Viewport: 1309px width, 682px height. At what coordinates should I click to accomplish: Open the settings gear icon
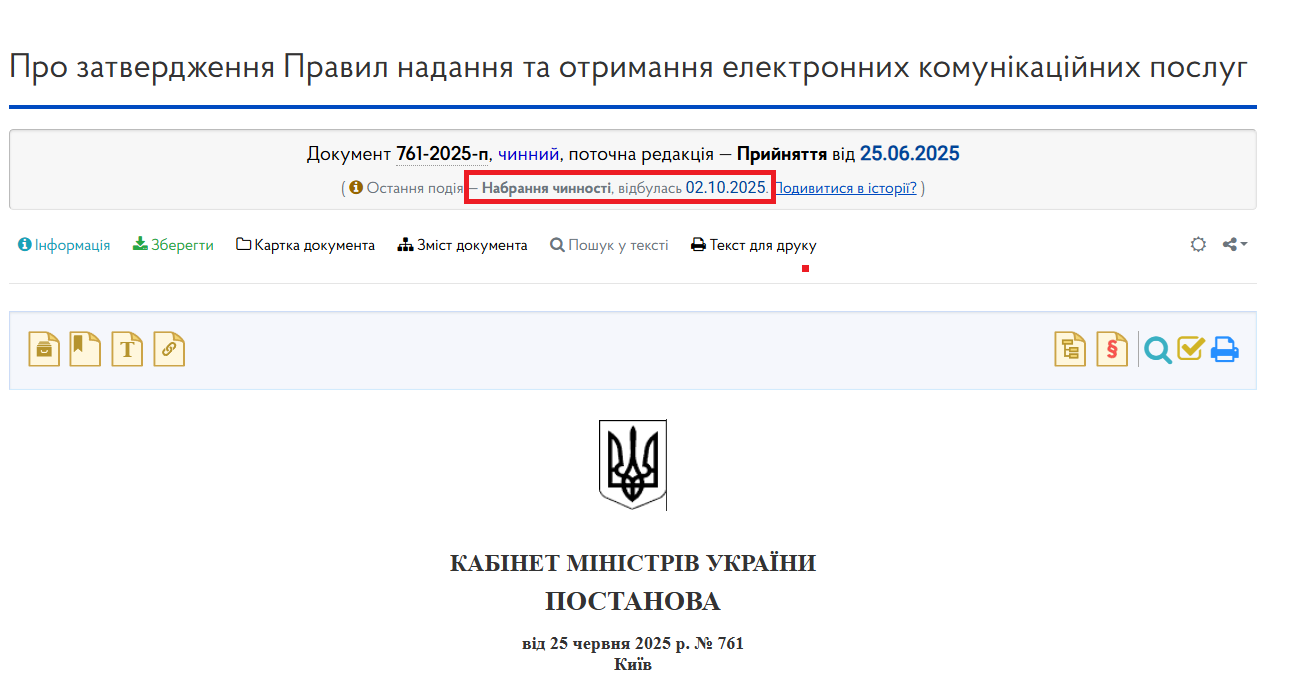[1198, 243]
